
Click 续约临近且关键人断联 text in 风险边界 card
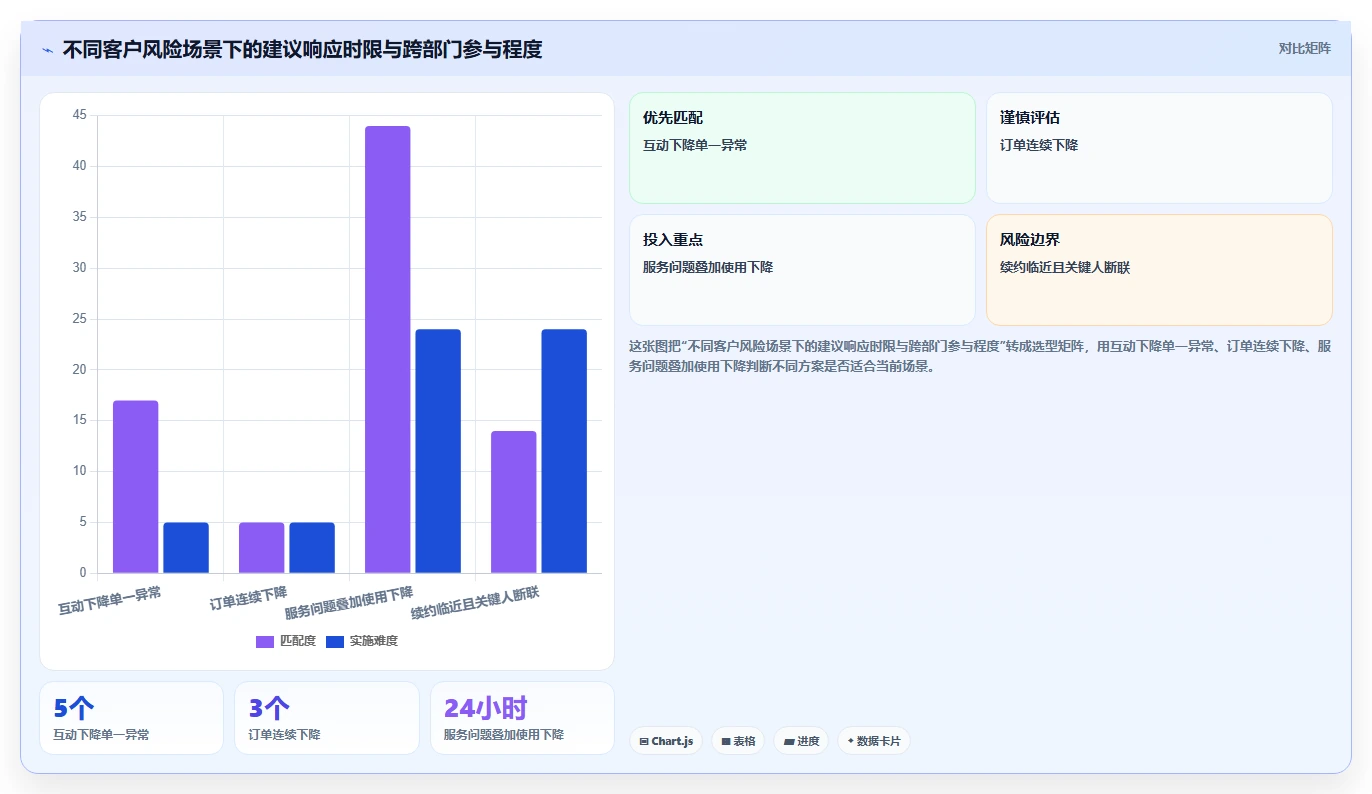[x=1065, y=267]
